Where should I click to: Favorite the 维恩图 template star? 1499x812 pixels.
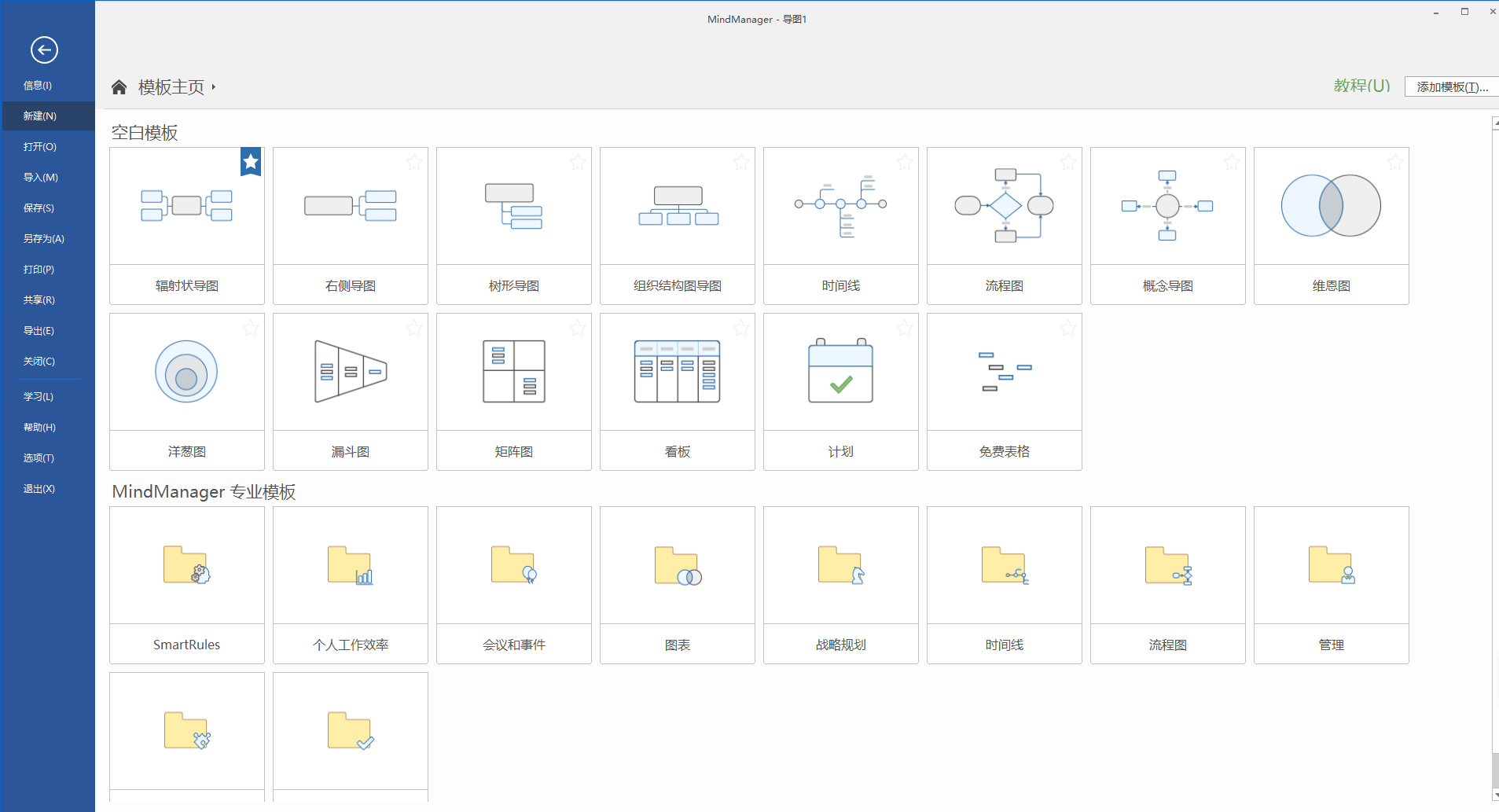(1395, 163)
